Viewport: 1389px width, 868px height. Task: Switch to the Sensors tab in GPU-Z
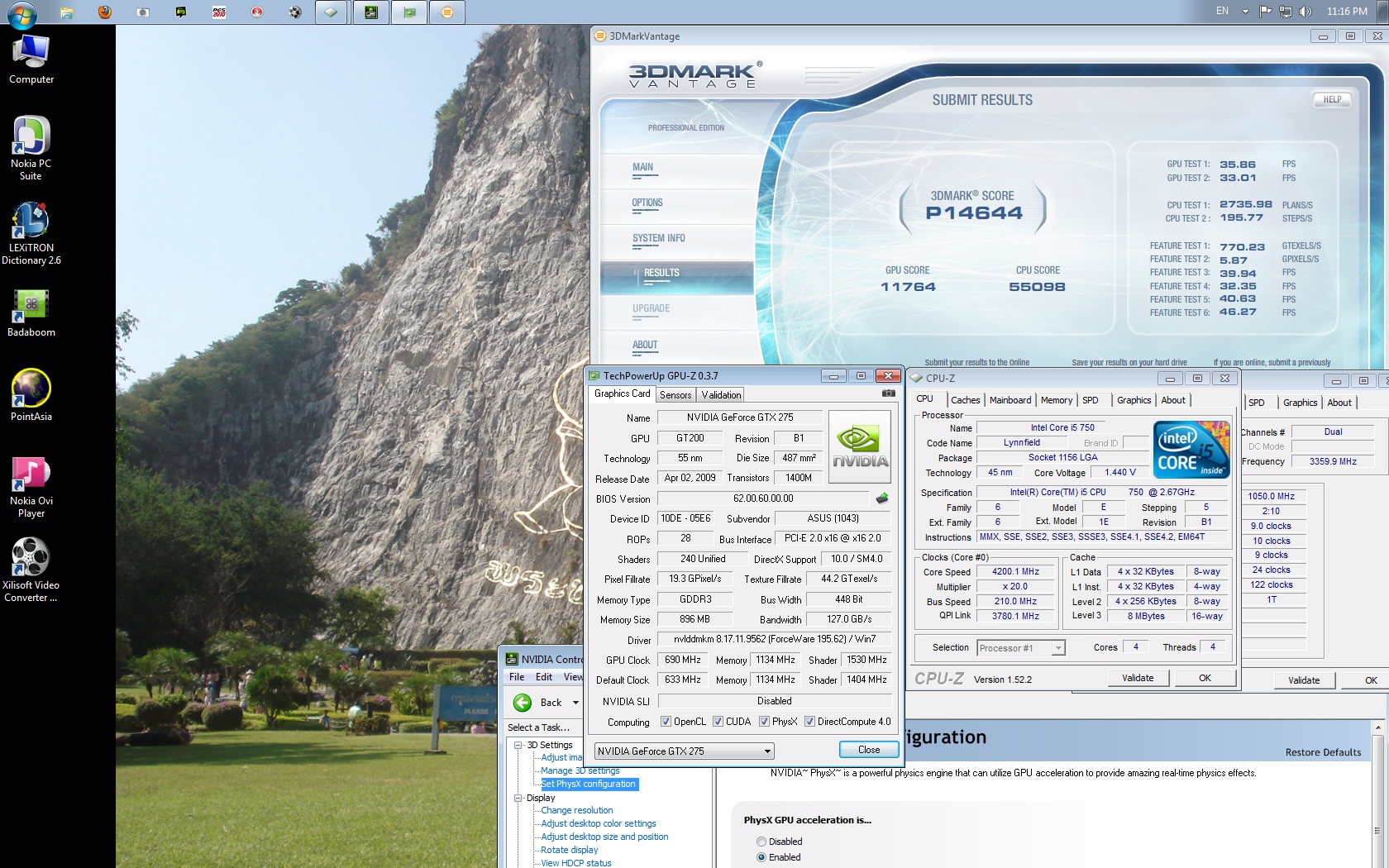(675, 395)
